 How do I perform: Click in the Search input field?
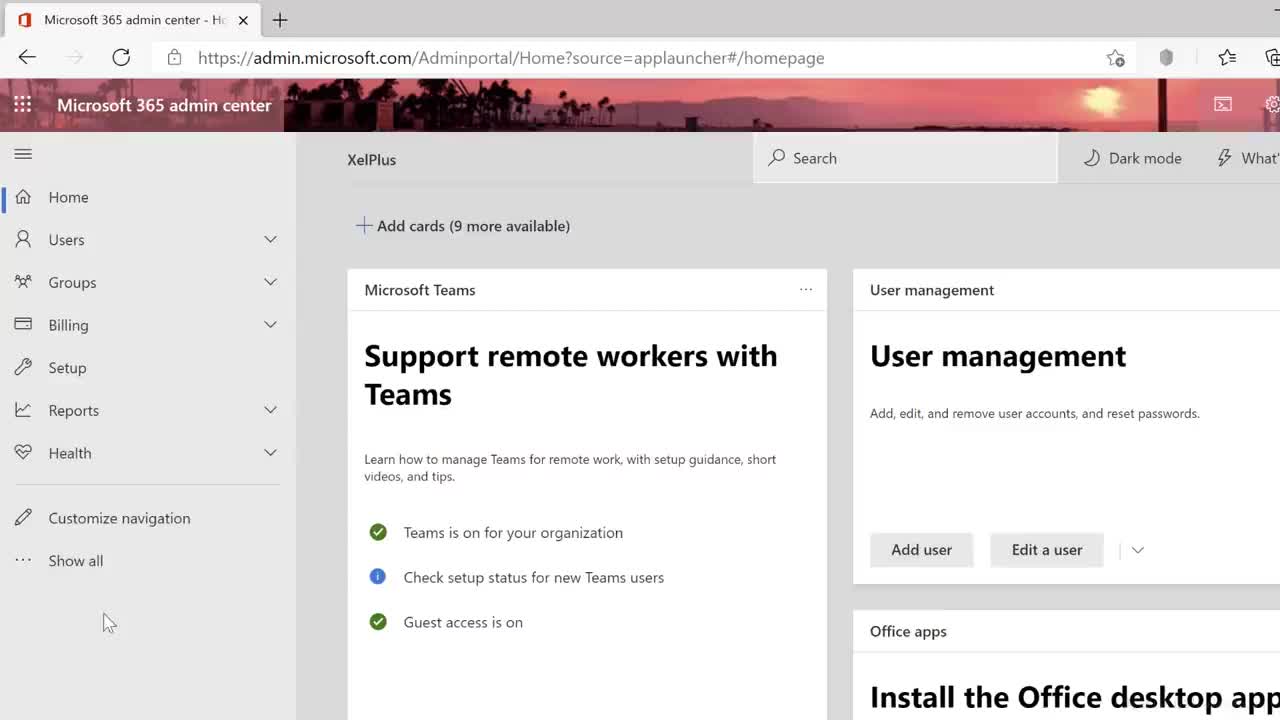[905, 158]
